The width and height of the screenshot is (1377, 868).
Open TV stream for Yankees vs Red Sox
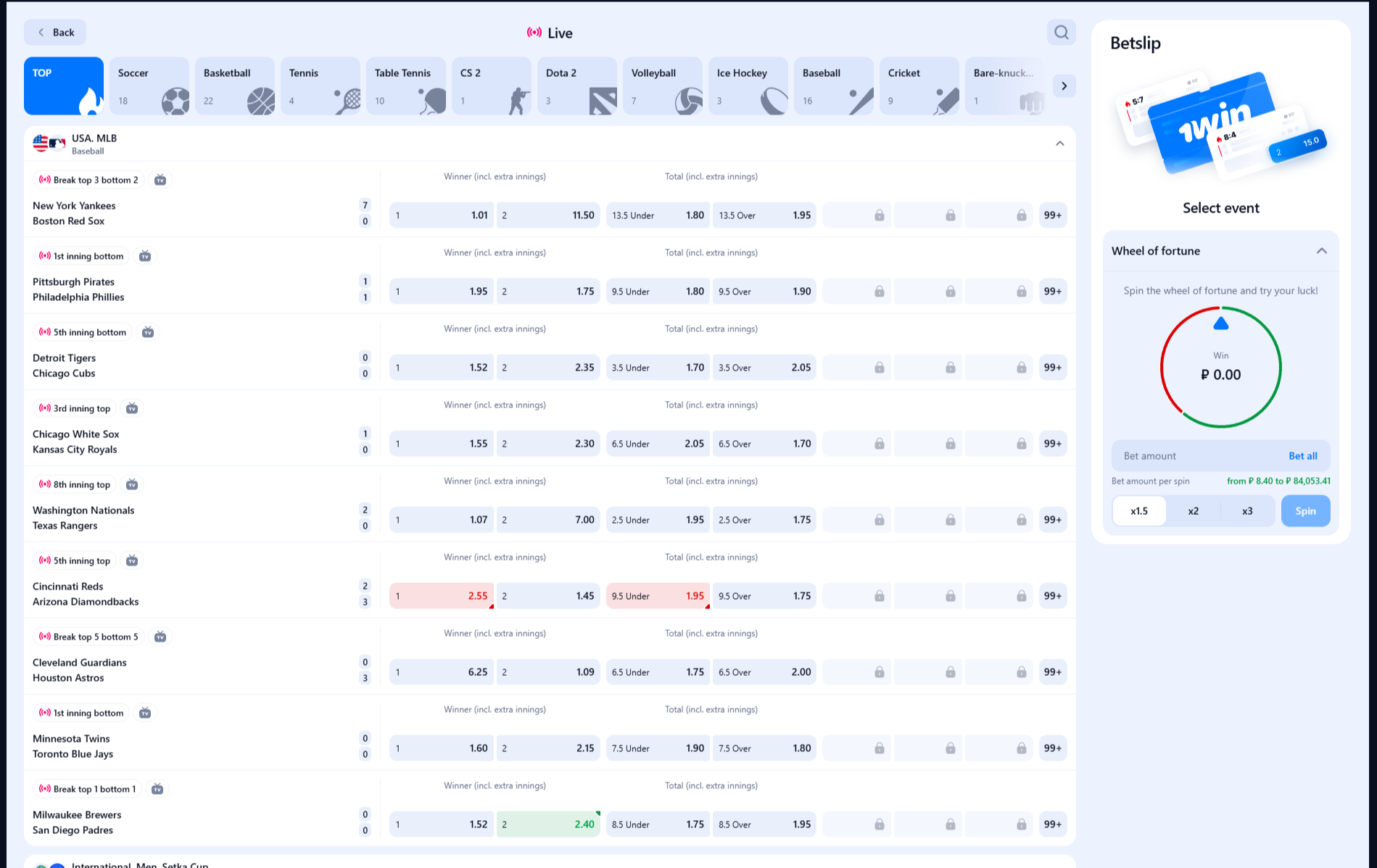coord(160,180)
